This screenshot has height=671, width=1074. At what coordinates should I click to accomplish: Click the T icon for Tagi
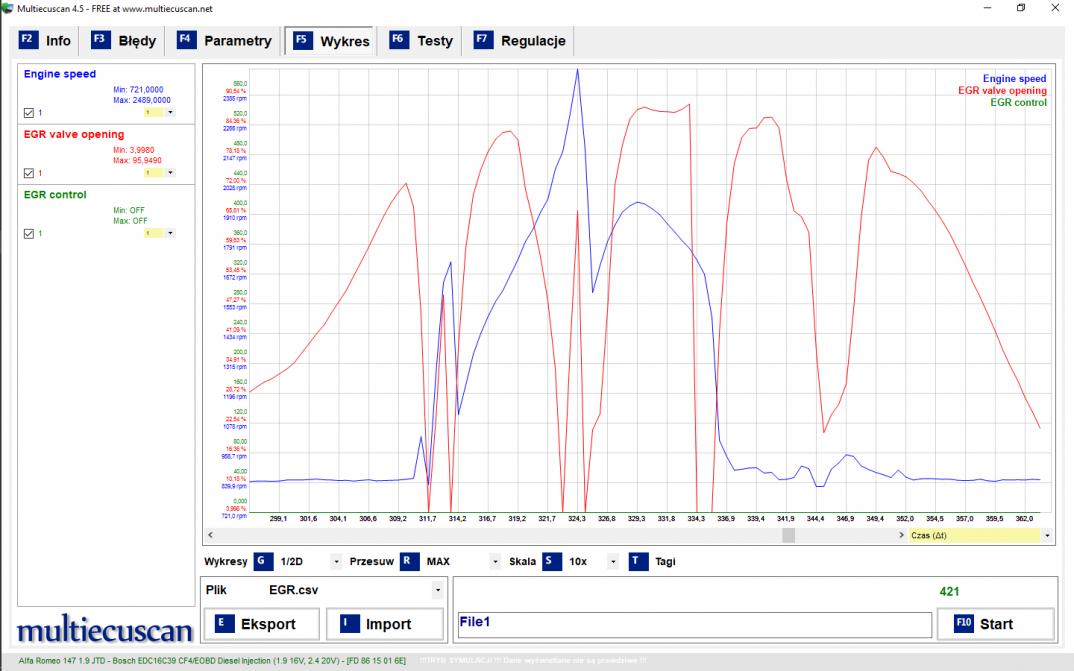click(638, 562)
